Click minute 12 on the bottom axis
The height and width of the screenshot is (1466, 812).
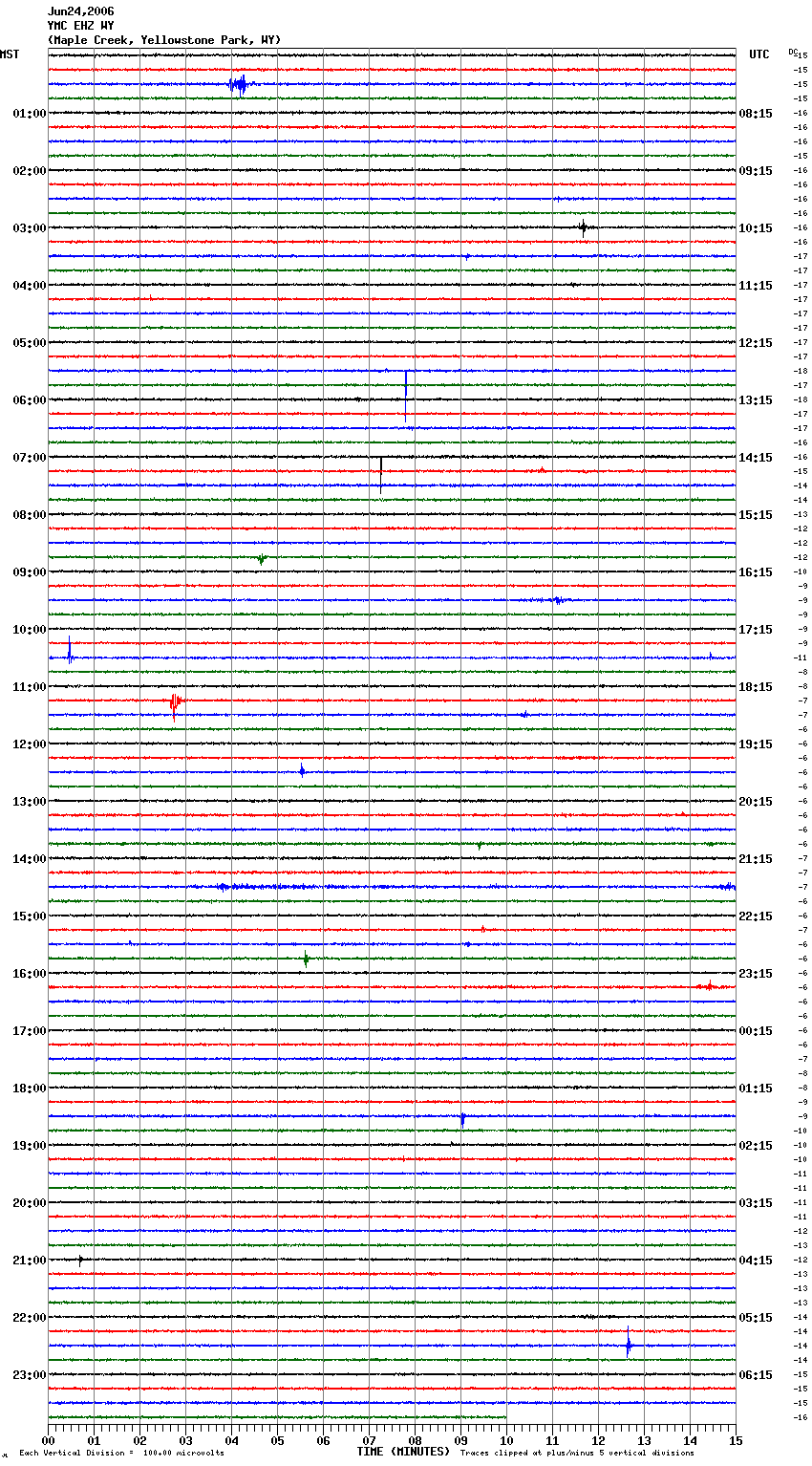[x=598, y=1439]
